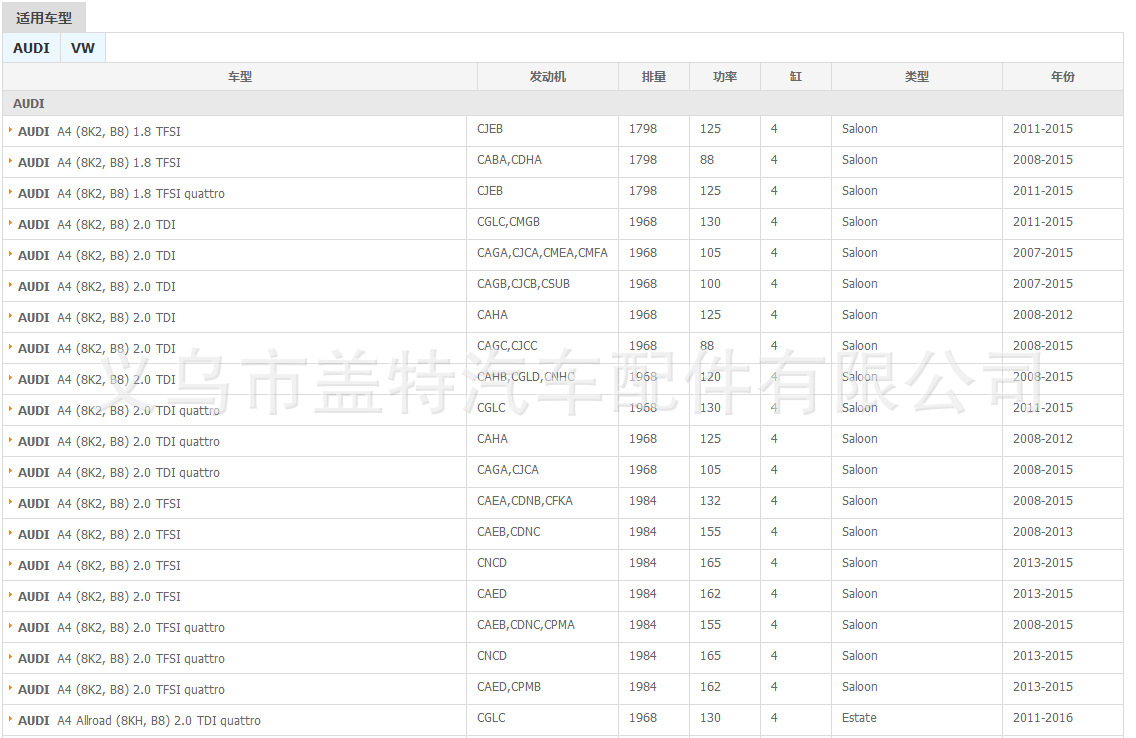The image size is (1136, 738).
Task: Open A4 1.8 TFSI quattro model link
Action: coord(121,194)
